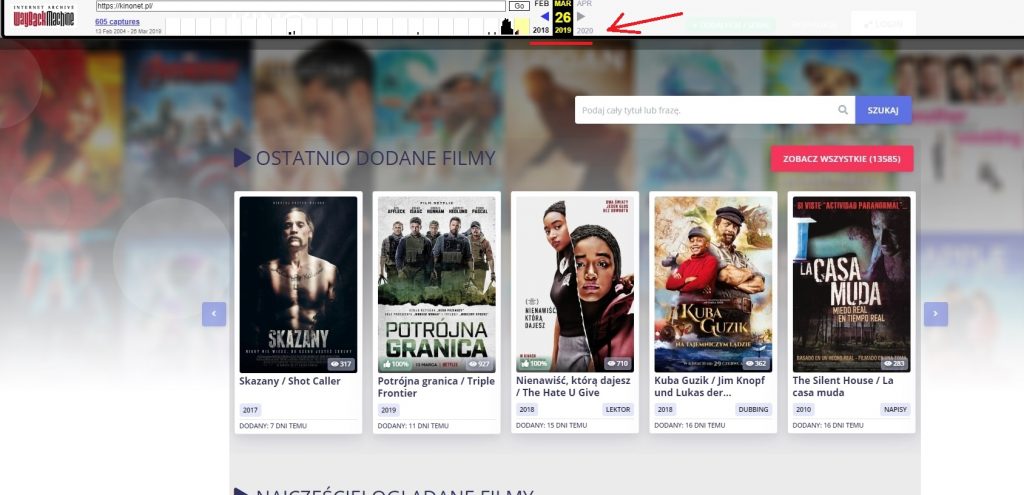Click the Wayback URL input field
Screen dimensions: 1024x495
(300, 6)
